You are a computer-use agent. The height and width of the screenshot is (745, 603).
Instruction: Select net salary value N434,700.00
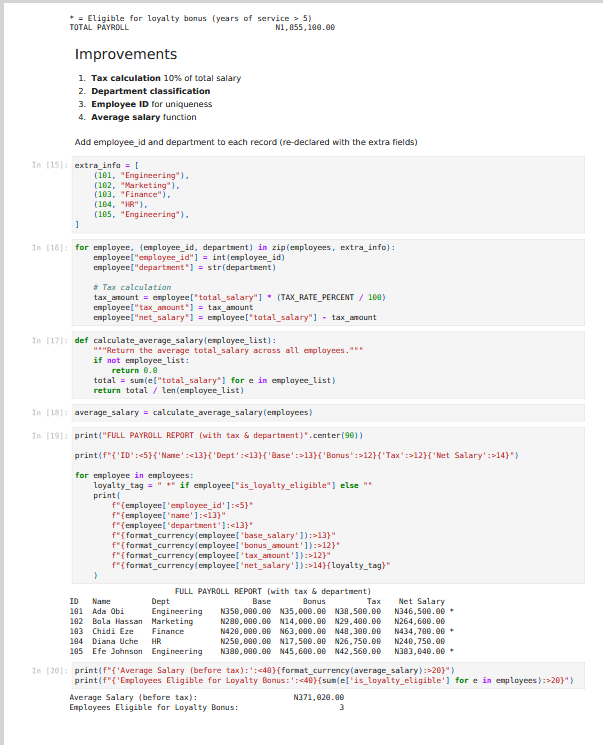pyautogui.click(x=420, y=631)
